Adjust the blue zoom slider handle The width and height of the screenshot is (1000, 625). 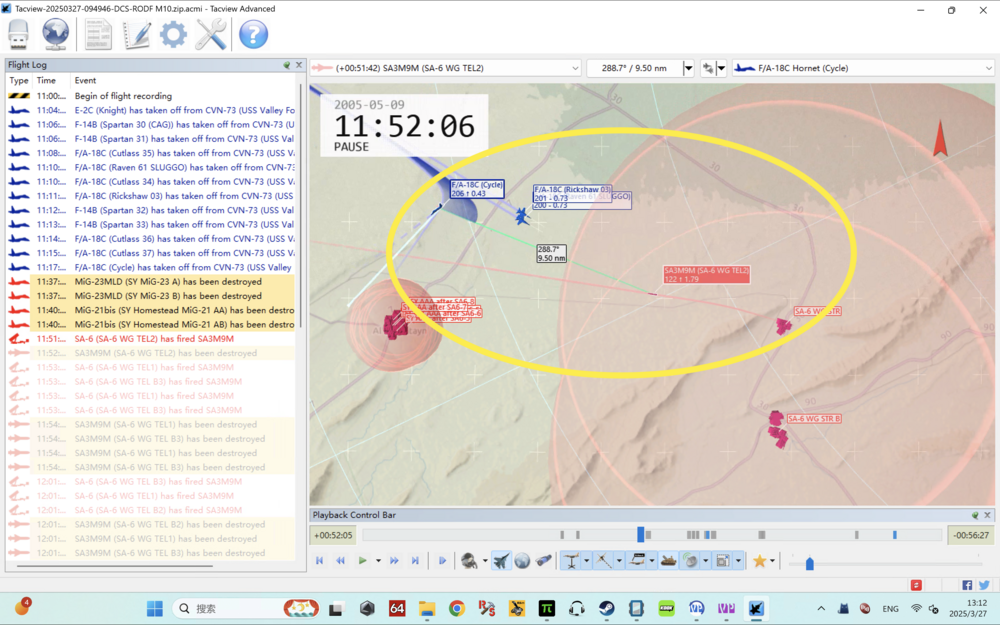[x=809, y=563]
